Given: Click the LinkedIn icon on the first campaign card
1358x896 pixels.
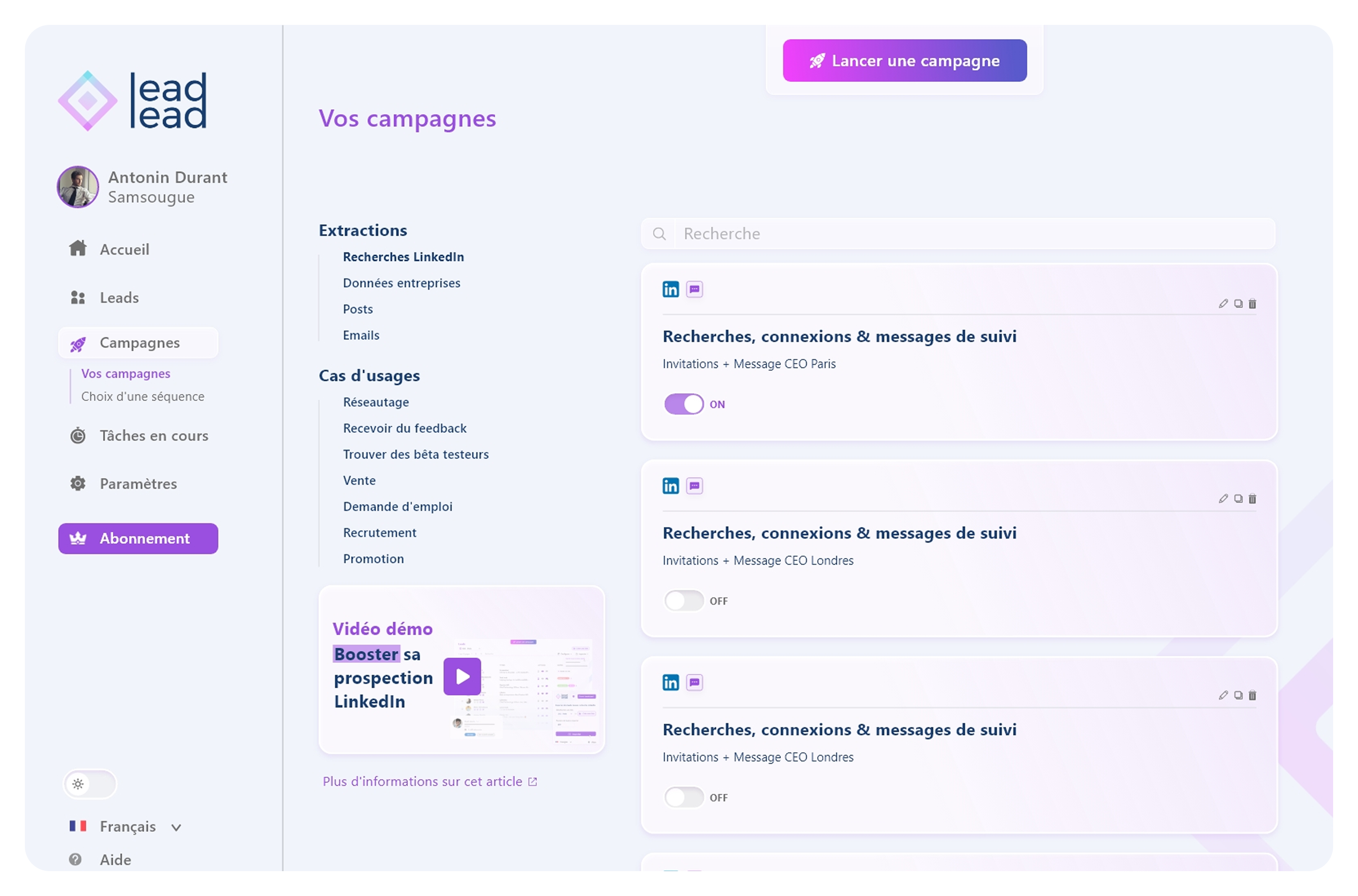Looking at the screenshot, I should [670, 289].
